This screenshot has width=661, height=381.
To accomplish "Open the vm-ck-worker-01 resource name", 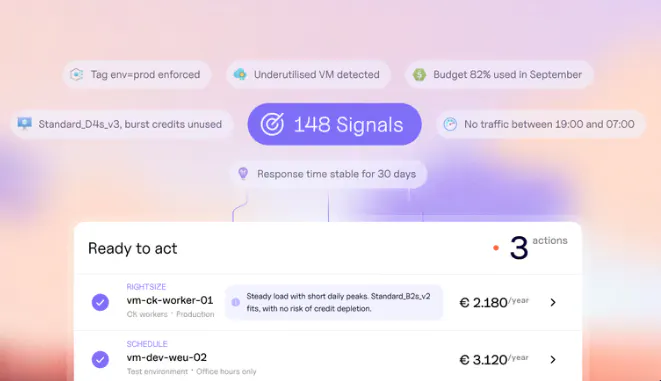I will click(x=170, y=300).
